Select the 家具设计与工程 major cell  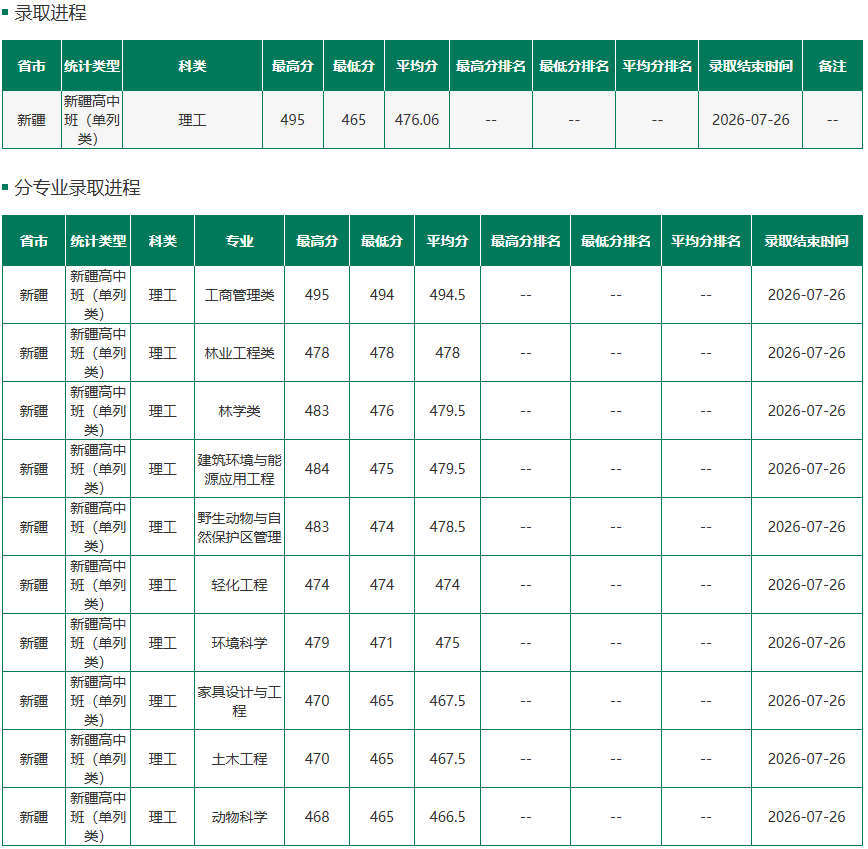tap(239, 701)
